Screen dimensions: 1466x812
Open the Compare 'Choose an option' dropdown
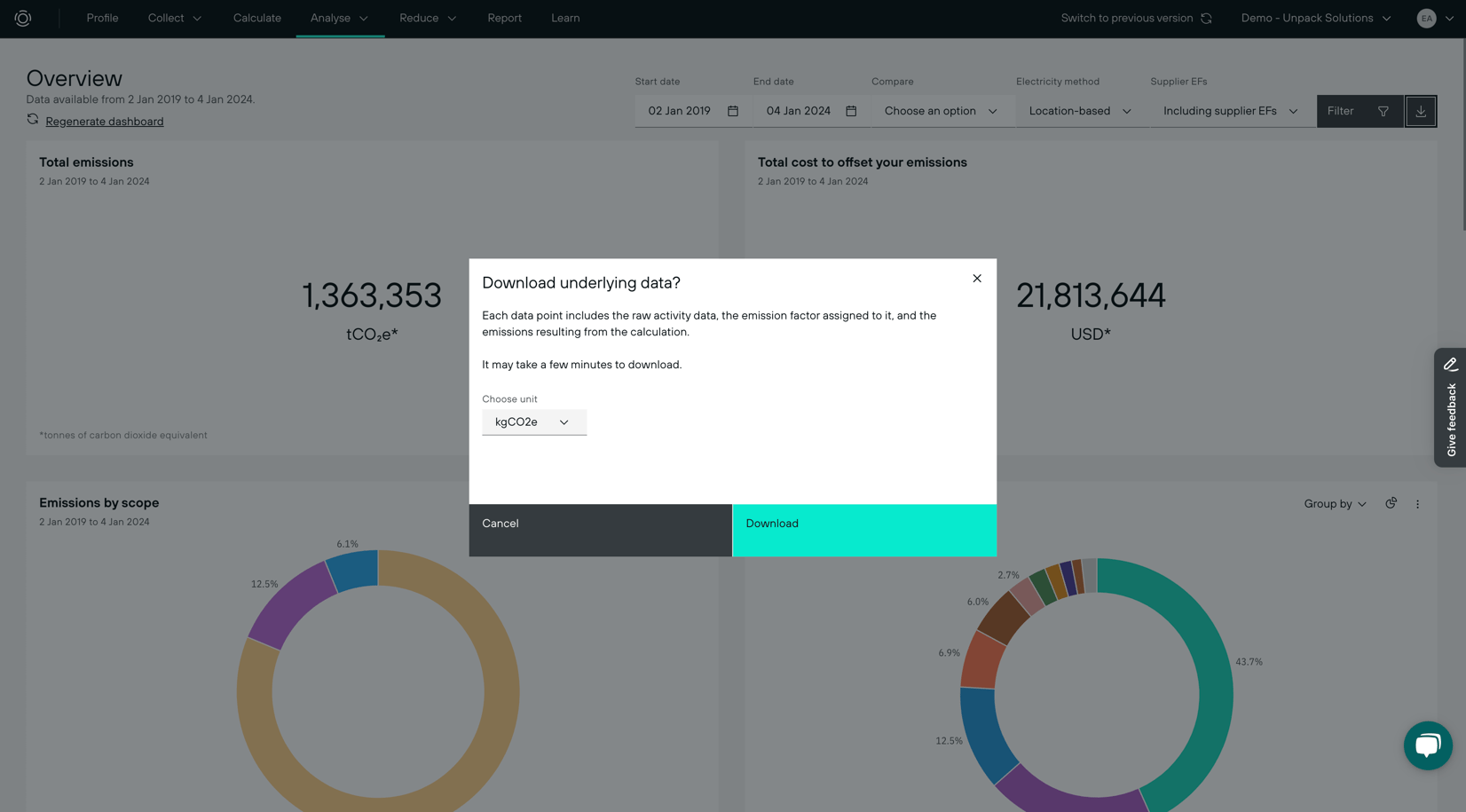[x=938, y=111]
